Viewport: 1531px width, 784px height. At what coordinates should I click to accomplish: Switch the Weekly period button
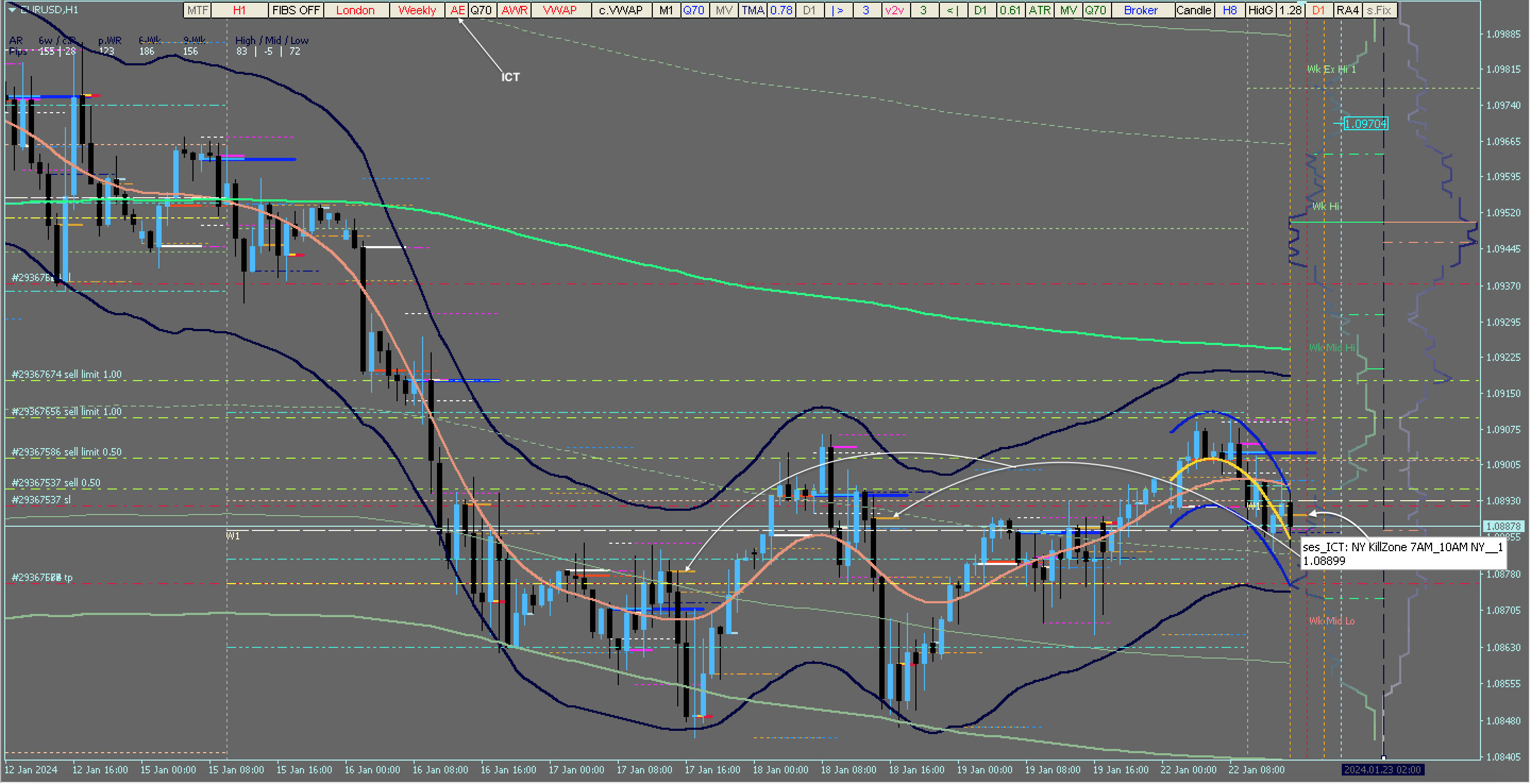tap(417, 10)
